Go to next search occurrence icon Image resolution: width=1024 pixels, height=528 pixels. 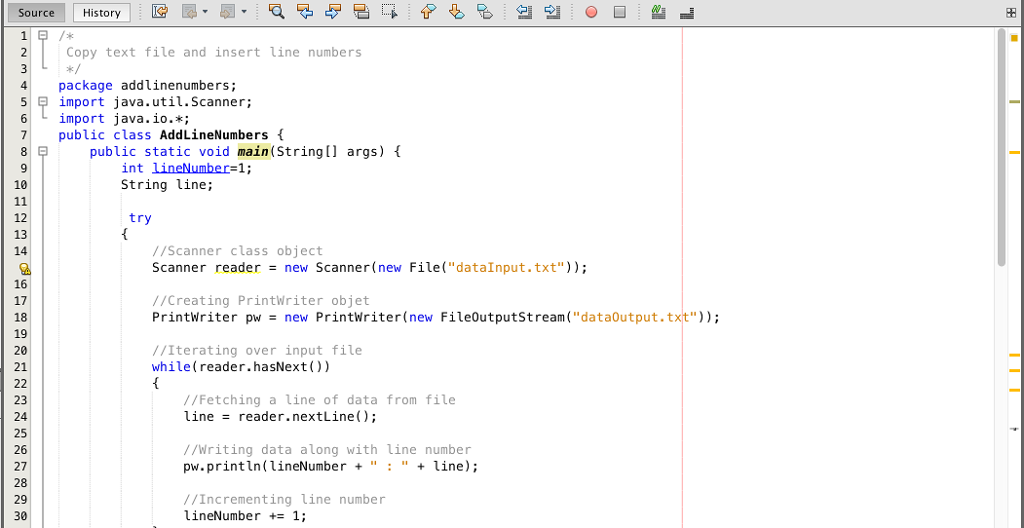pos(333,12)
